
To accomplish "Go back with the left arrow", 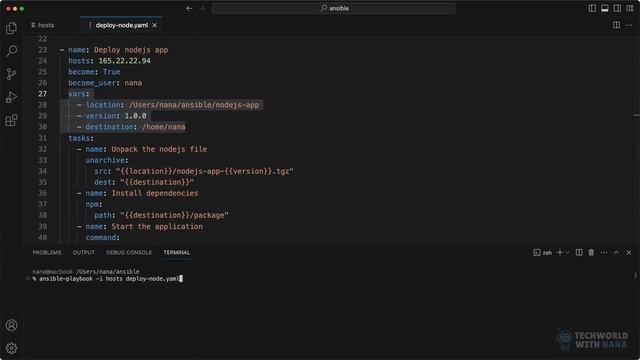I will (189, 8).
